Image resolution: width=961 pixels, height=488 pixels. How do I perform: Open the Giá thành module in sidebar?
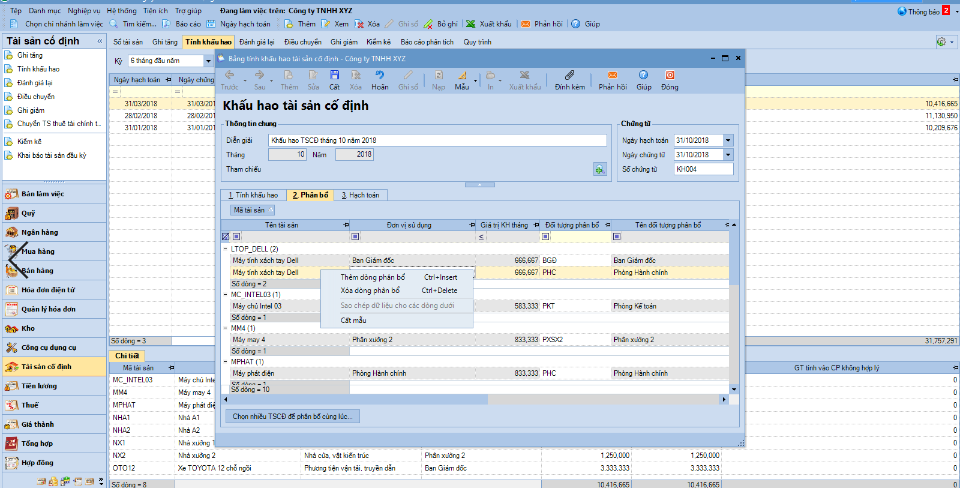(53, 424)
